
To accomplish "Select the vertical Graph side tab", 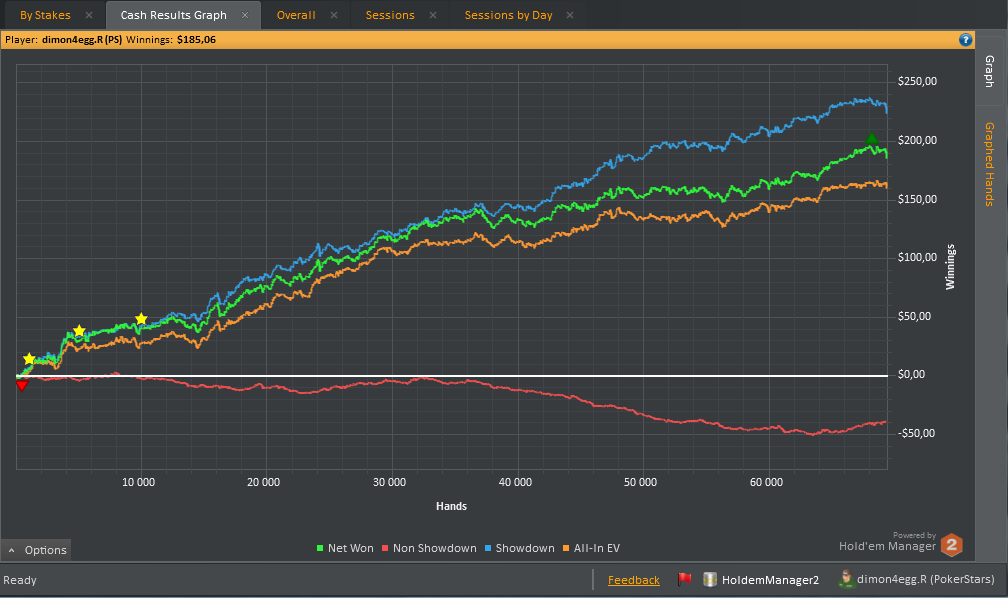I will [x=989, y=71].
